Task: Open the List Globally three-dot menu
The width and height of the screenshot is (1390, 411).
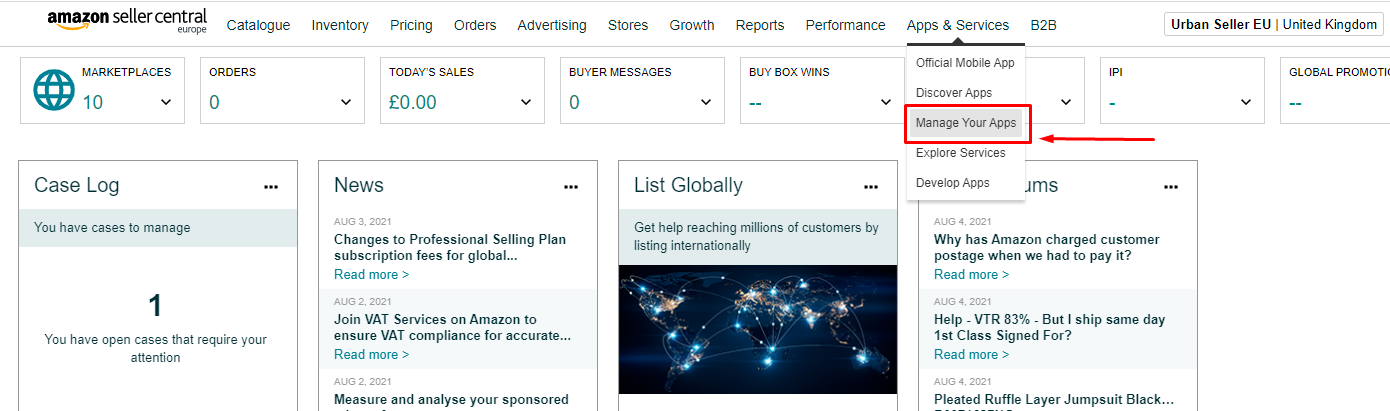Action: point(871,187)
